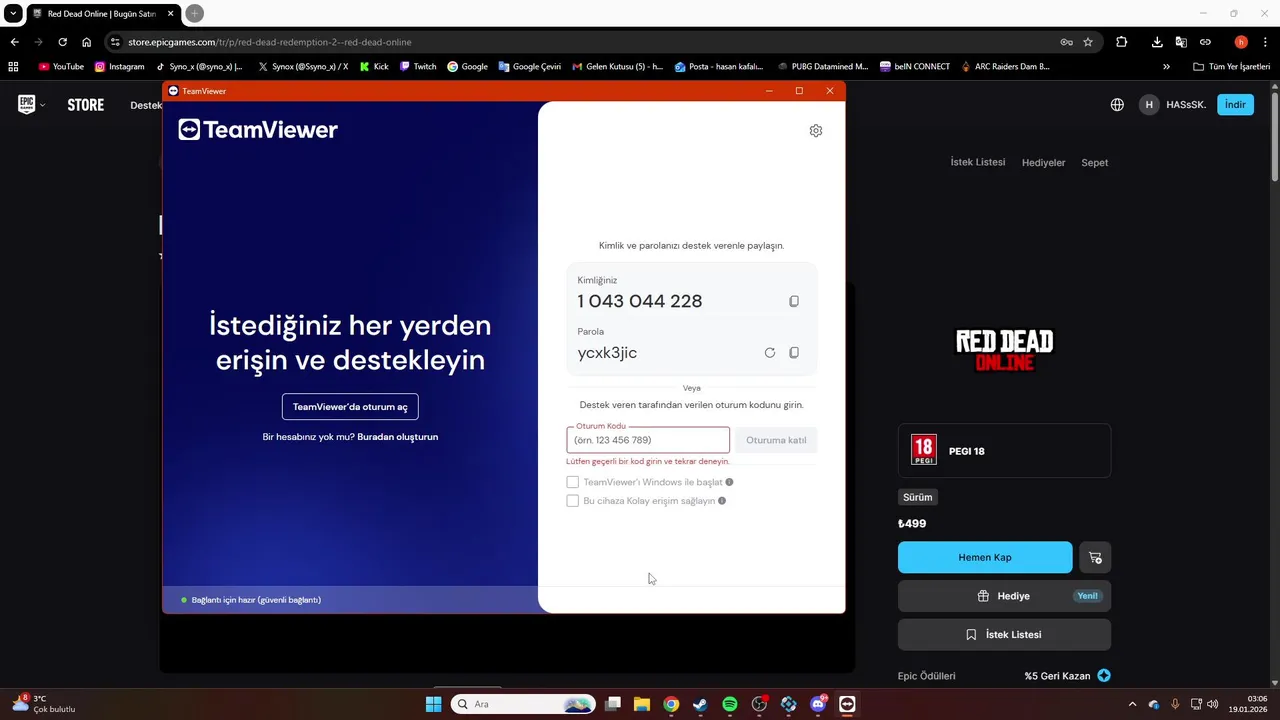Show hidden bookmarks overflow chevron
The height and width of the screenshot is (720, 1280).
point(1166,67)
